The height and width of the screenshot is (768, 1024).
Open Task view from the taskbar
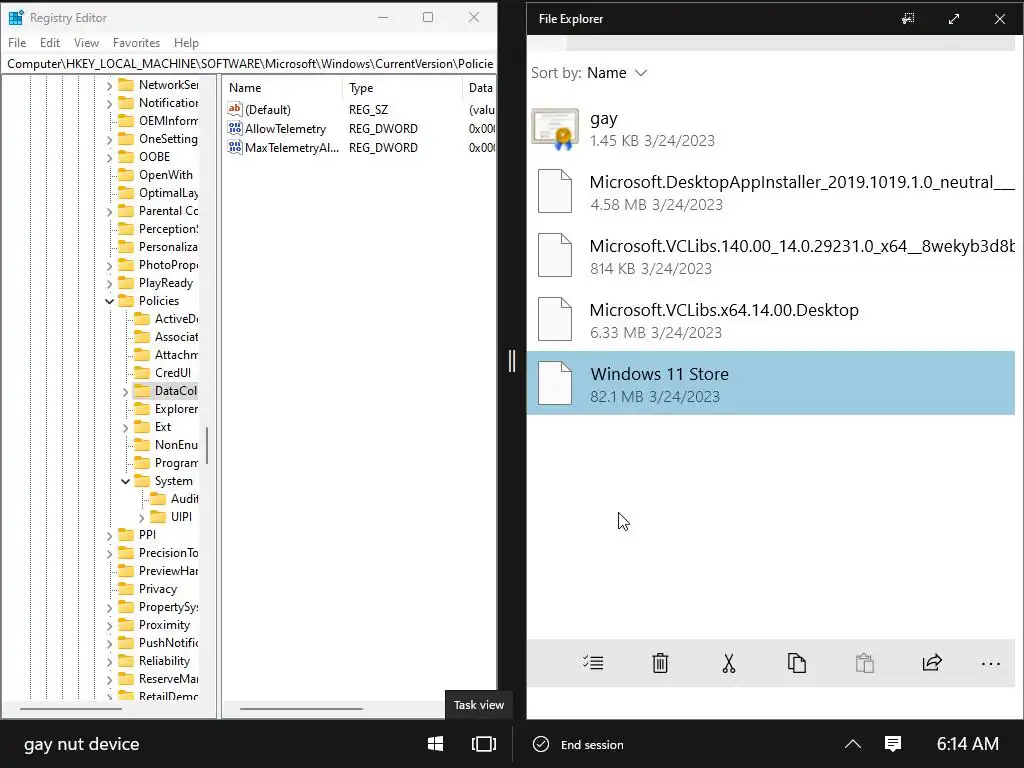click(x=484, y=744)
